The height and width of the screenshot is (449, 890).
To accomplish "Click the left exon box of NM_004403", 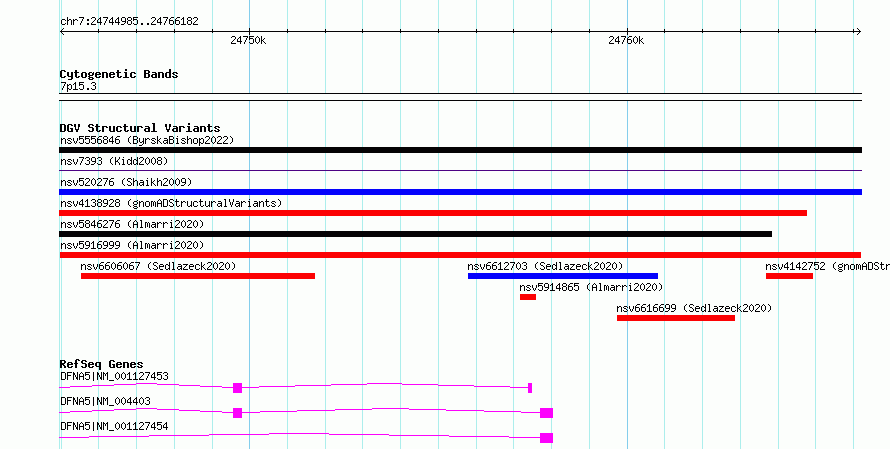I will [238, 413].
